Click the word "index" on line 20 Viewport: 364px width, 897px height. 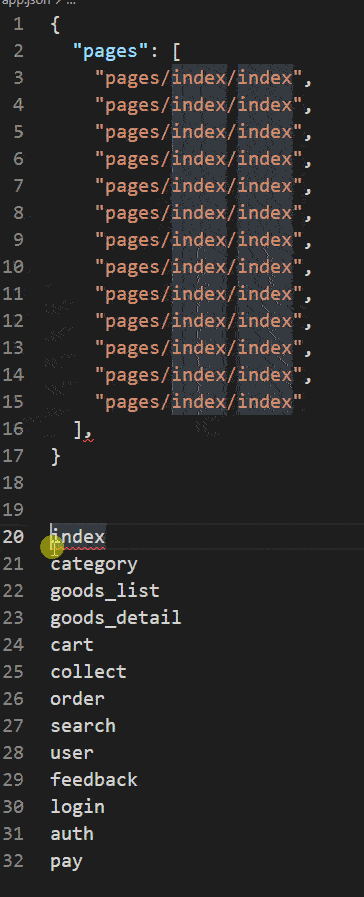pos(78,537)
